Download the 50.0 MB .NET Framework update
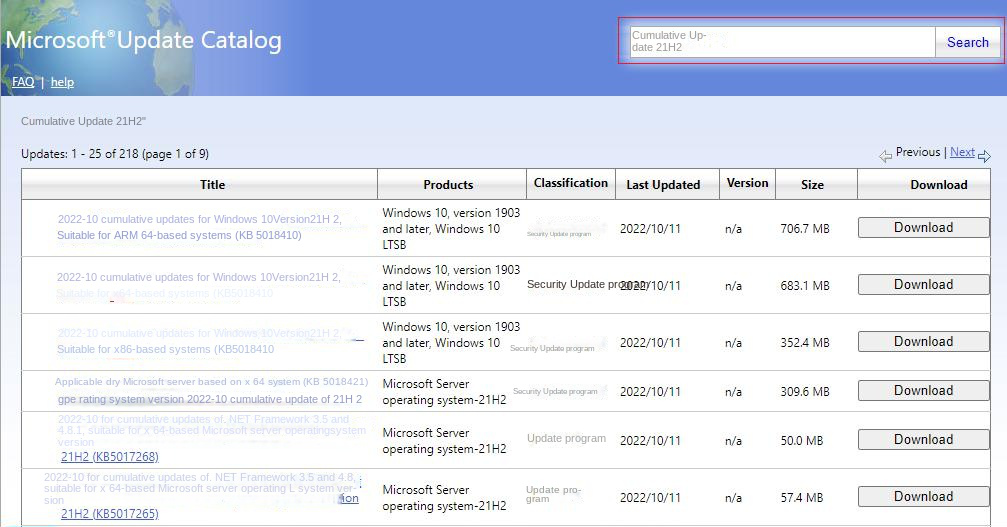This screenshot has height=527, width=1007. pos(923,440)
